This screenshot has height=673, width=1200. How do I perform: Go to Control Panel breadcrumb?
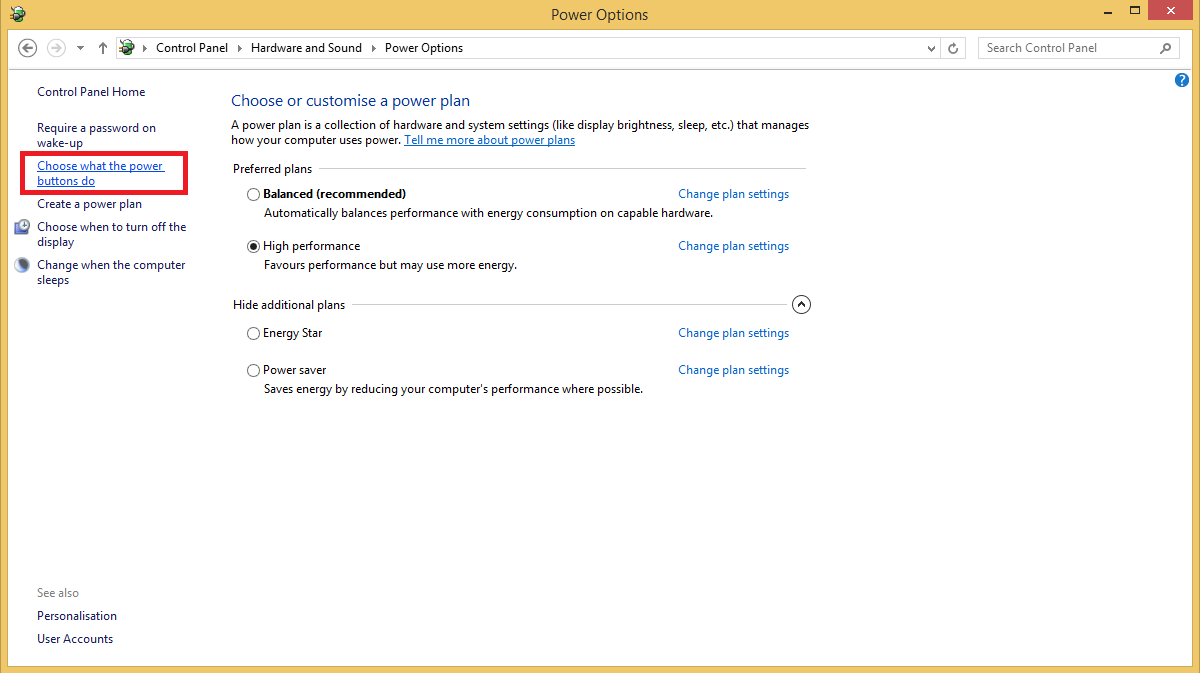tap(192, 48)
